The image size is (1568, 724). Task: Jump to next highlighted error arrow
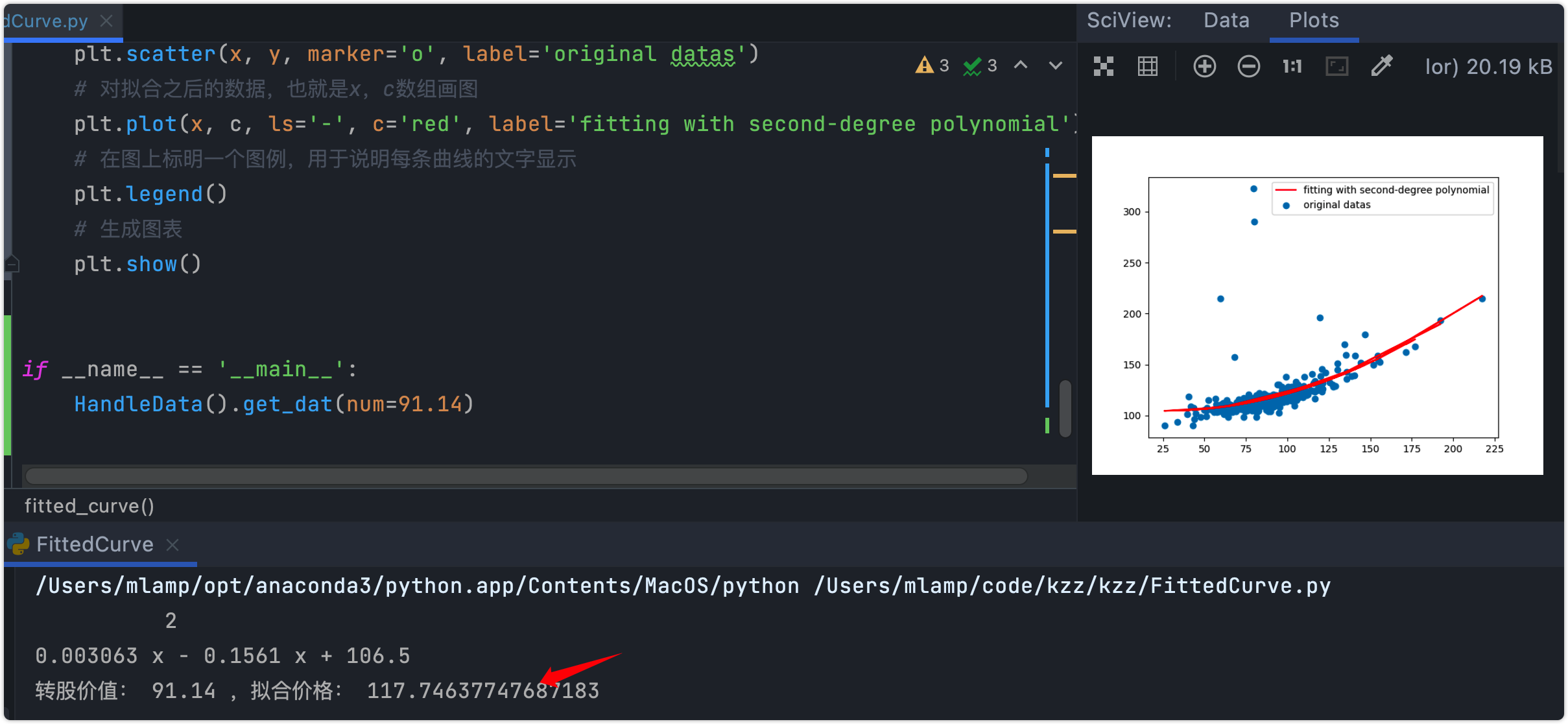1056,65
